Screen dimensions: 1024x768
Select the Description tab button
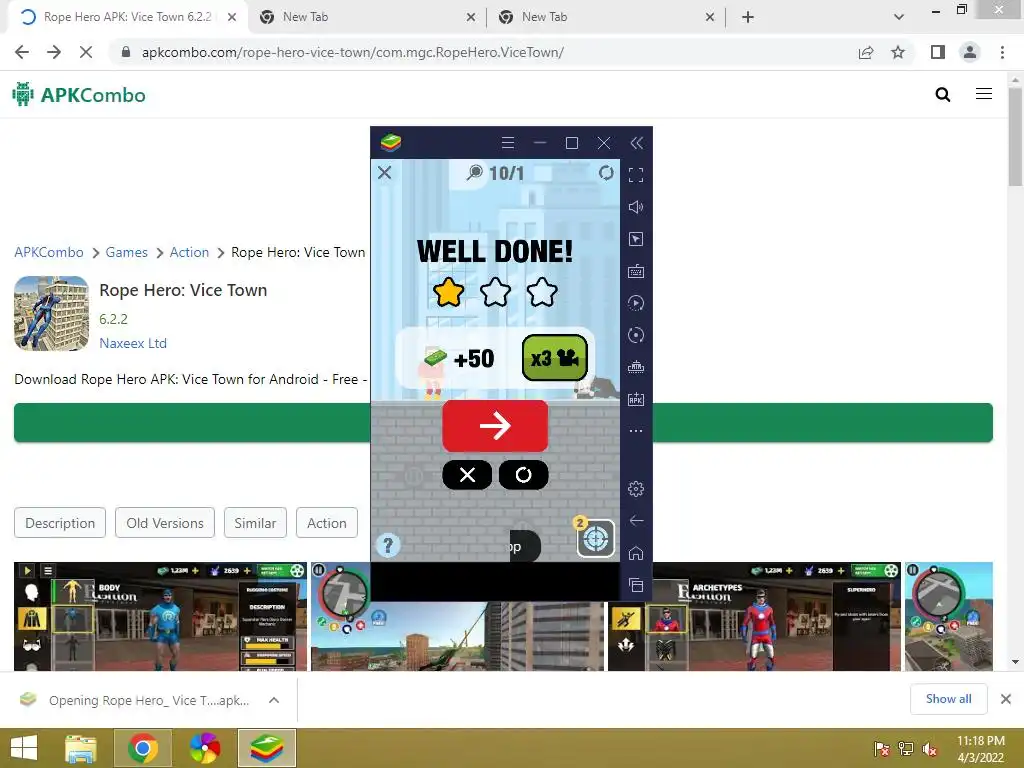(x=60, y=523)
